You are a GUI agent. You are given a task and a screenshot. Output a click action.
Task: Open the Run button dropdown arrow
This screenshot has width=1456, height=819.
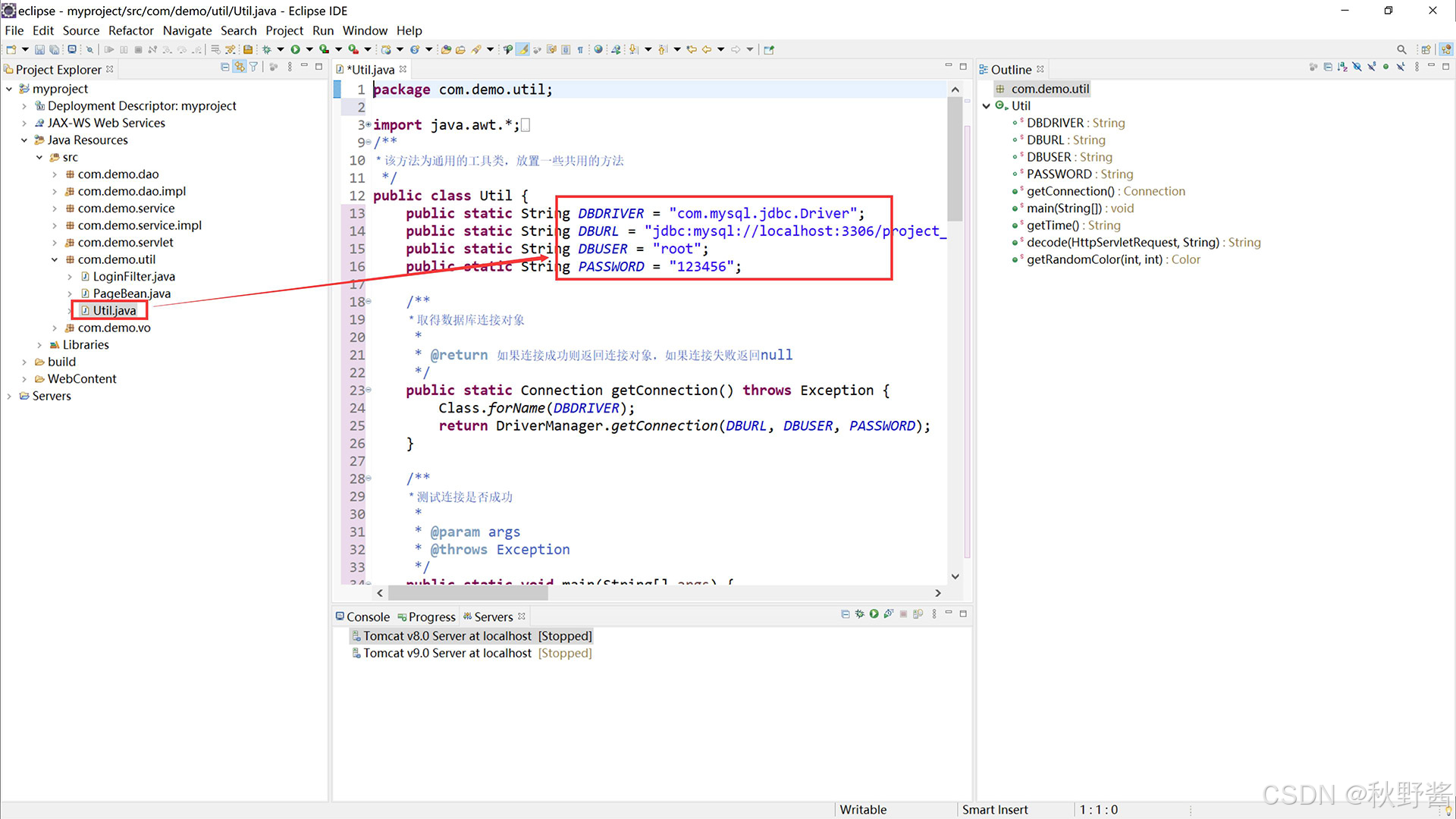309,49
